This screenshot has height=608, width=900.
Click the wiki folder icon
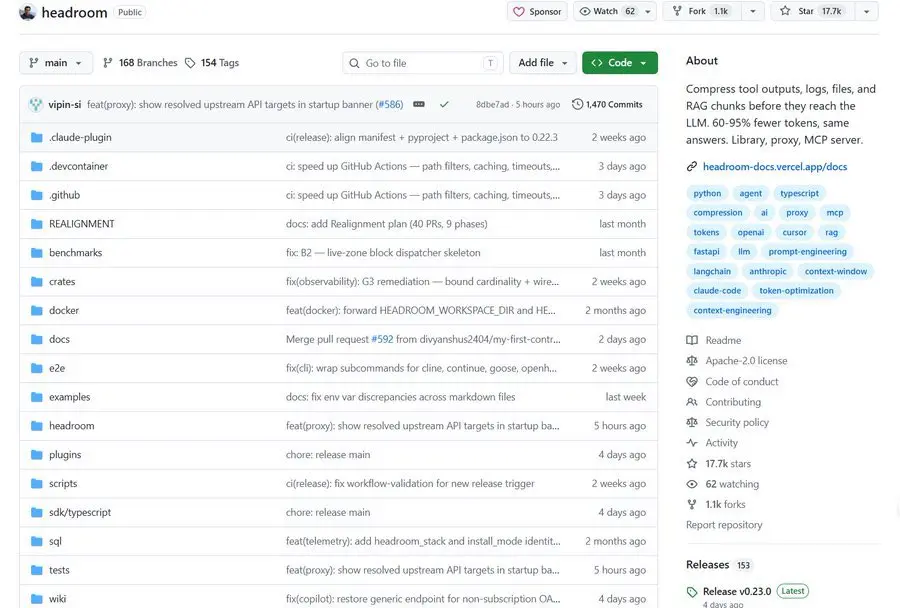click(x=37, y=599)
